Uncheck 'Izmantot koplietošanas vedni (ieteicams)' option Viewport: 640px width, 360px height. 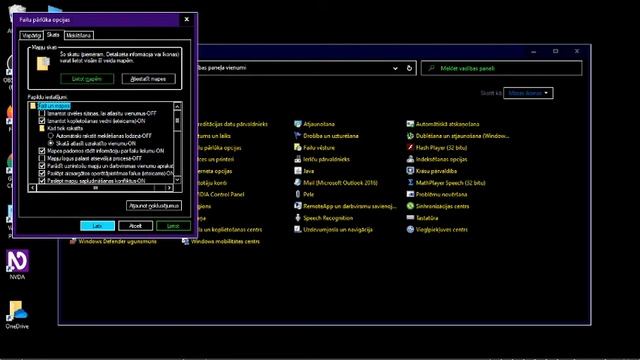(42, 121)
